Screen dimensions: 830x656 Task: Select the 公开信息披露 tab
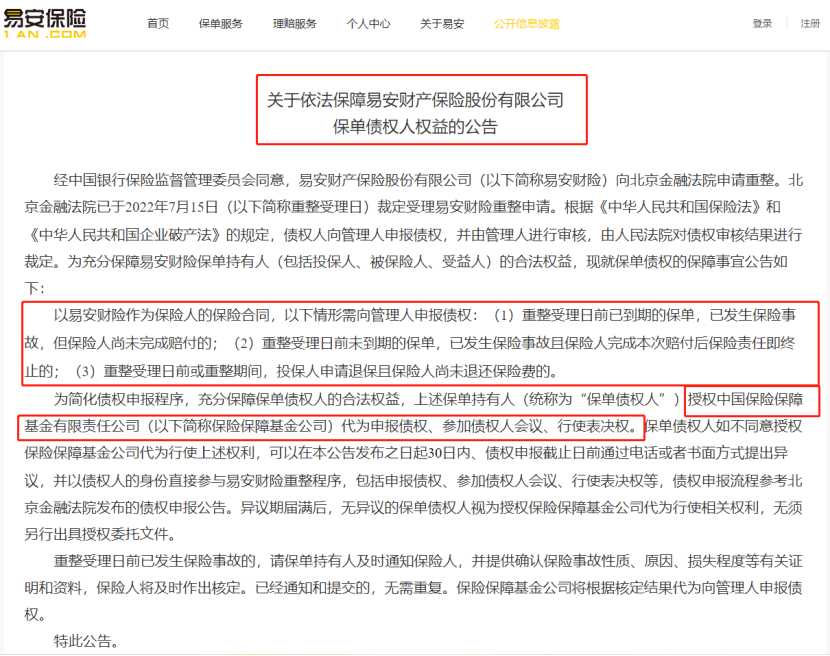point(527,23)
